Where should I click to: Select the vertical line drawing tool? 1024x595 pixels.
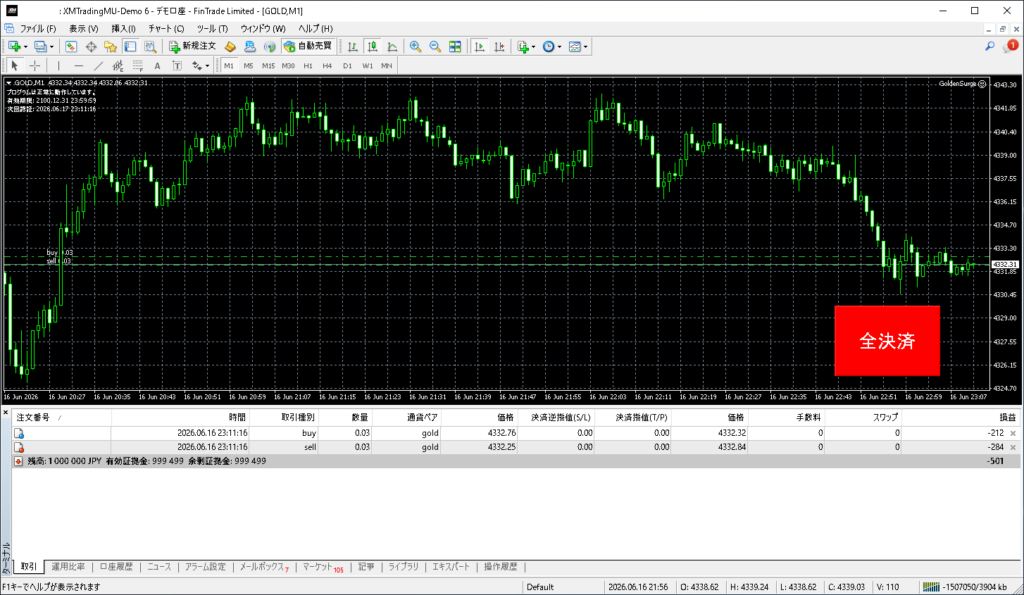pyautogui.click(x=58, y=65)
